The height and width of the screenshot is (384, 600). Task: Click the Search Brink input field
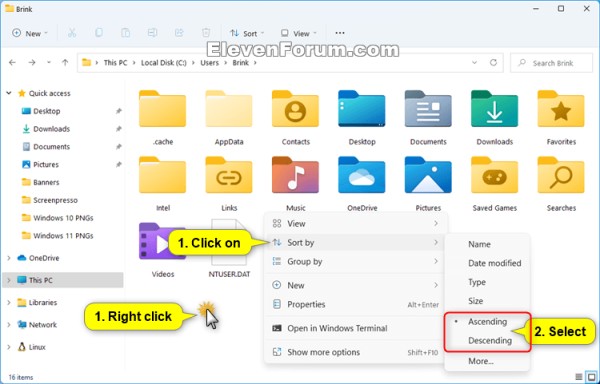[x=551, y=63]
